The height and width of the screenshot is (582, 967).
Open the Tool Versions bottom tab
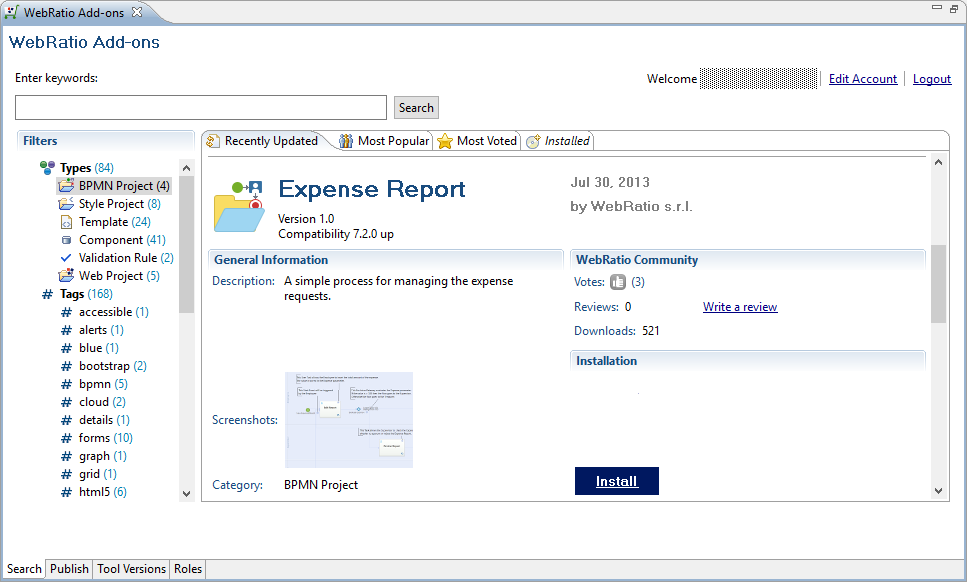(131, 568)
